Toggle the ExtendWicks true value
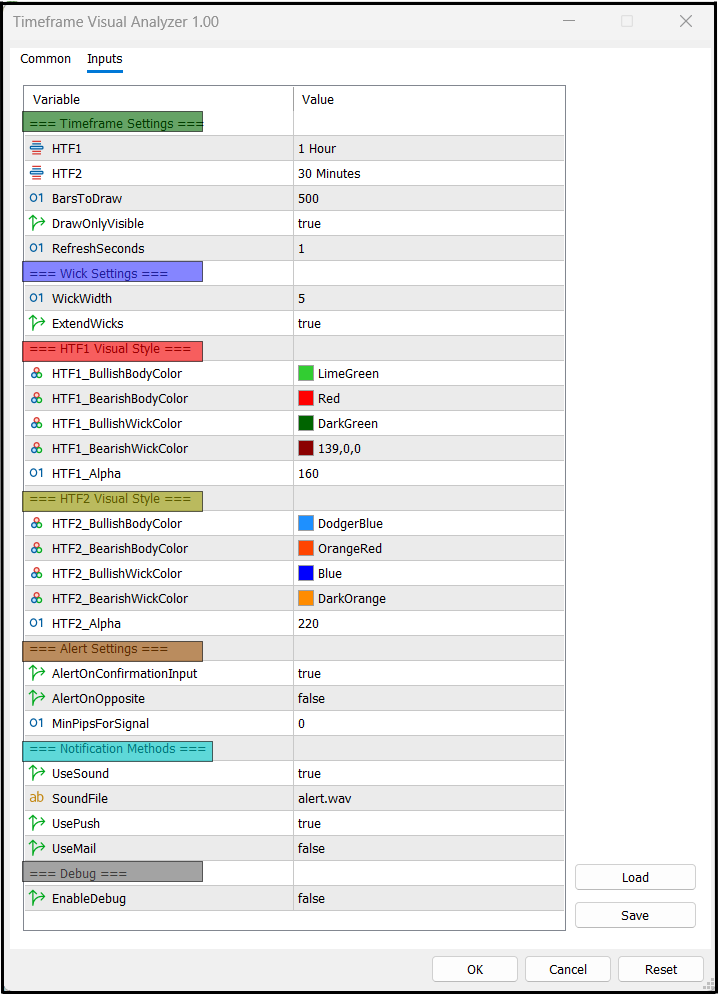Image resolution: width=719 pixels, height=996 pixels. click(428, 323)
